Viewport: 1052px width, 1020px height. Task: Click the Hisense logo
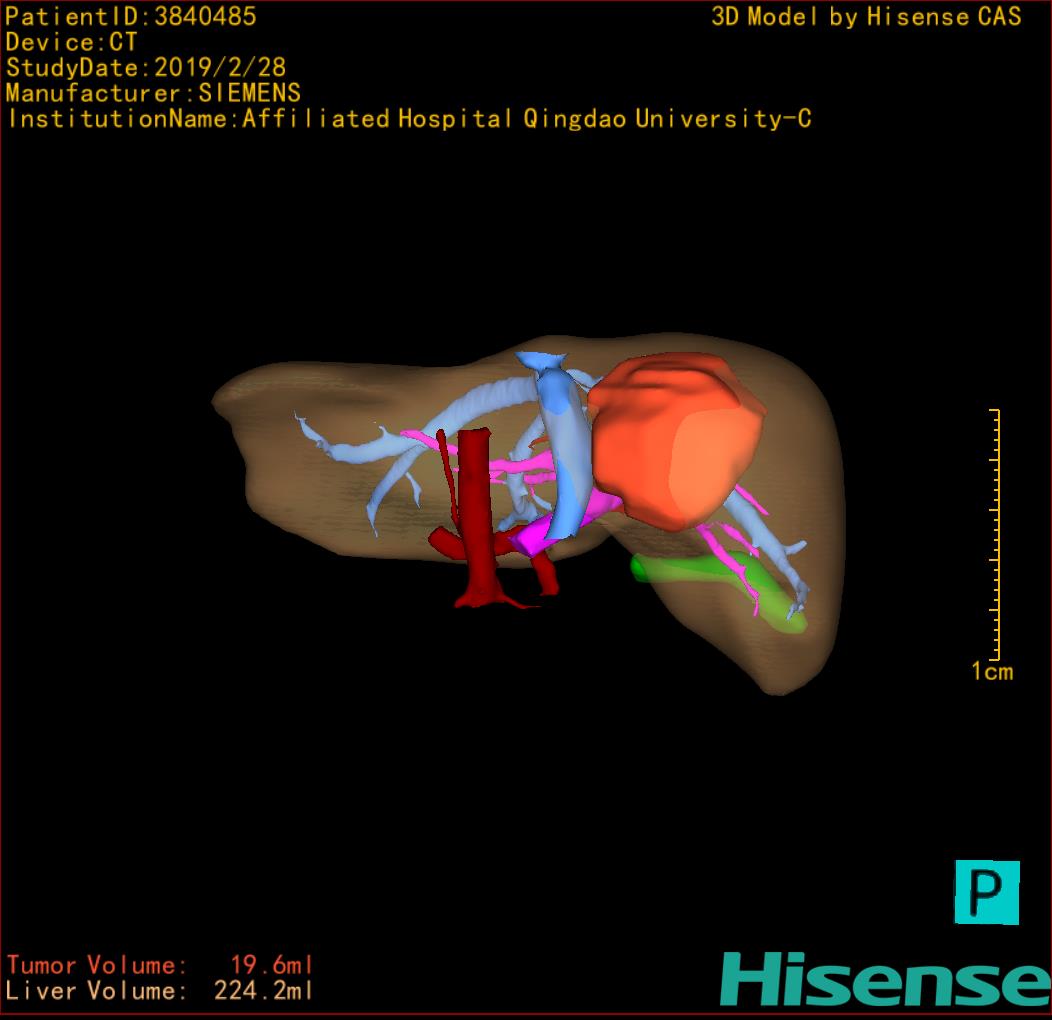coord(886,980)
